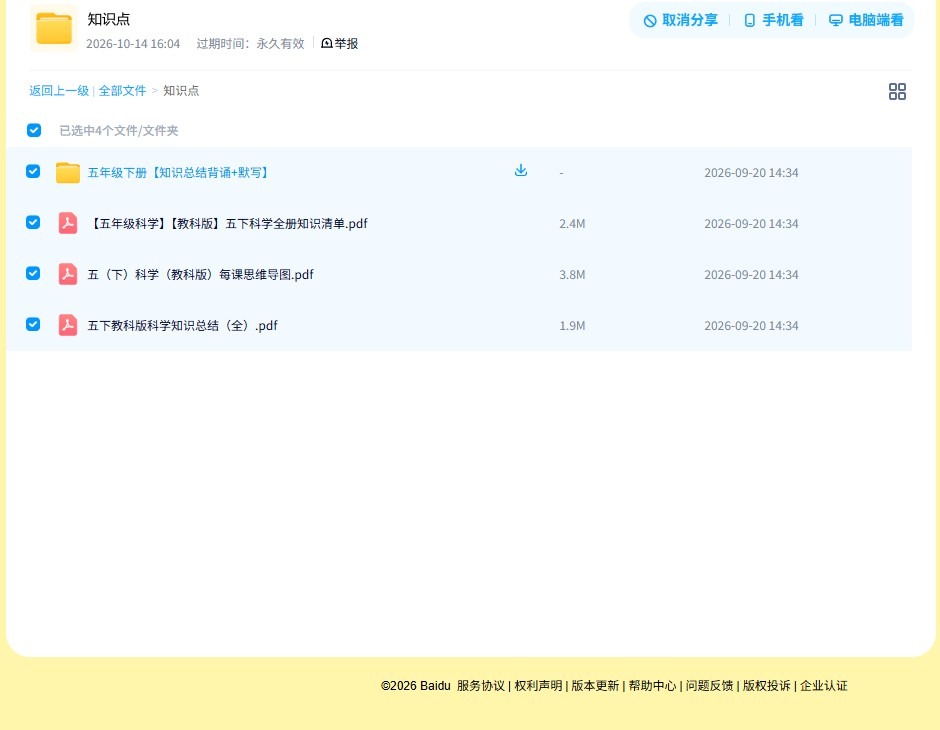Open 问题反馈 footer link

pos(709,686)
